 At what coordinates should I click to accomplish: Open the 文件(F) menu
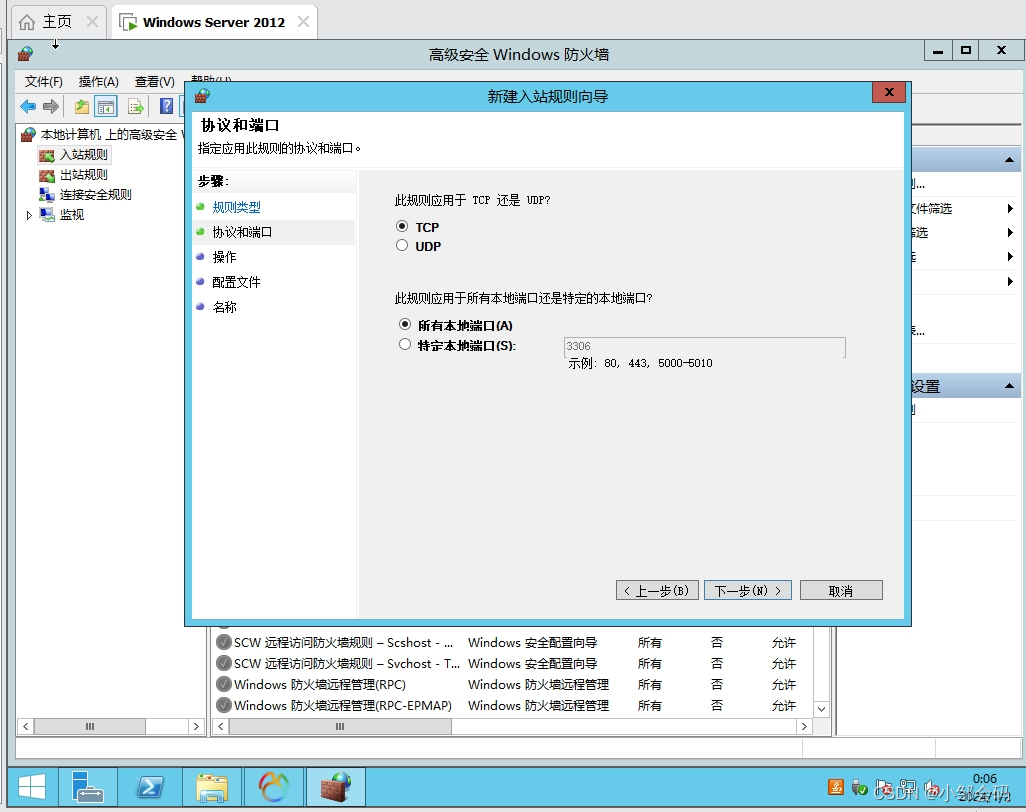tap(44, 82)
